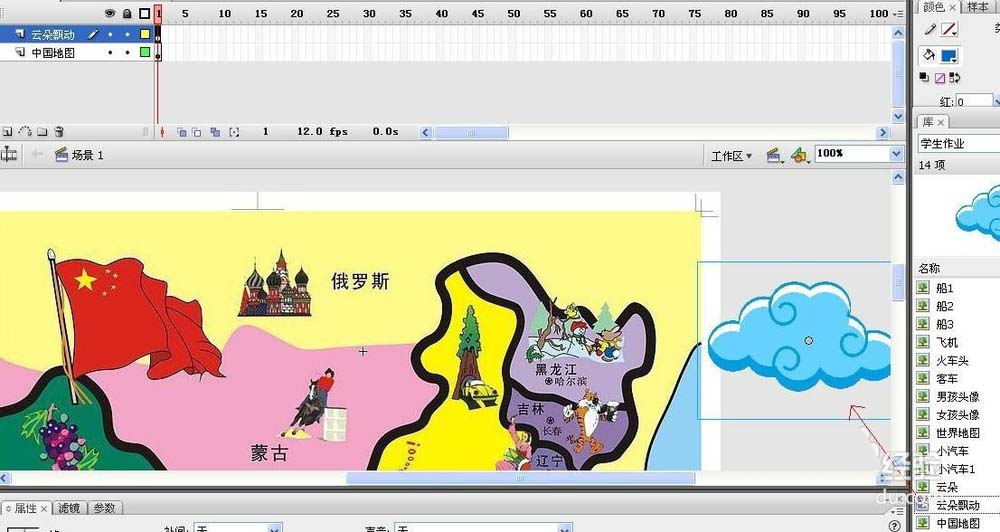This screenshot has width=1000, height=532.
Task: Click the timeline horizontal scrollbar thumb
Action: click(471, 133)
